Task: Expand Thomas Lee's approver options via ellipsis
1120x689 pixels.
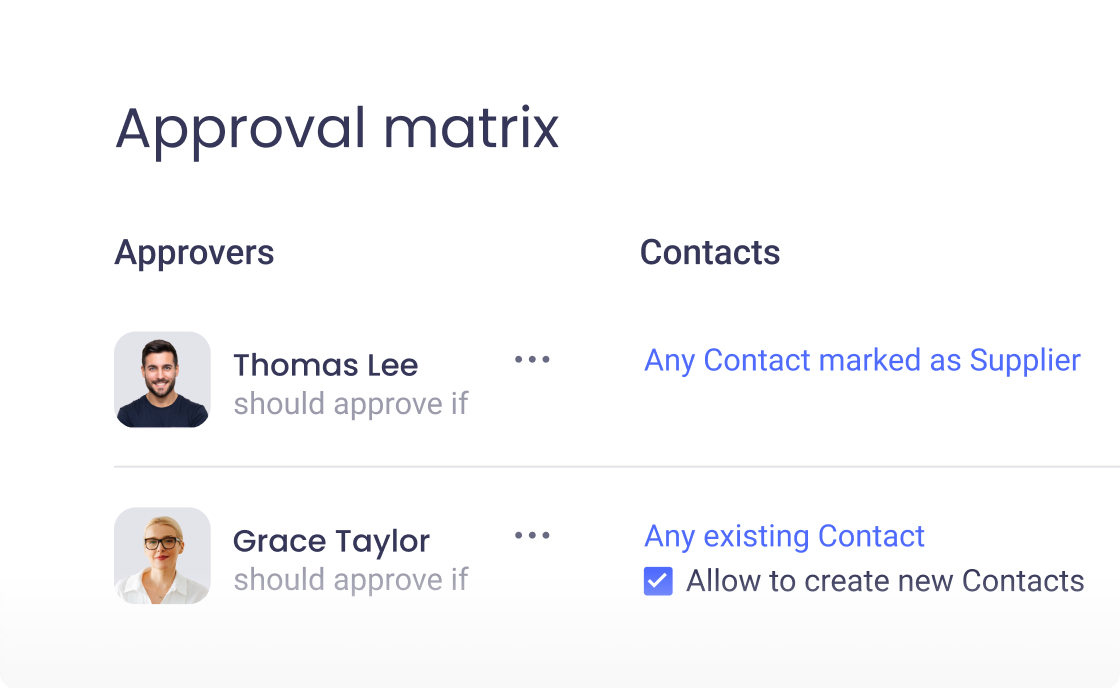Action: [531, 360]
